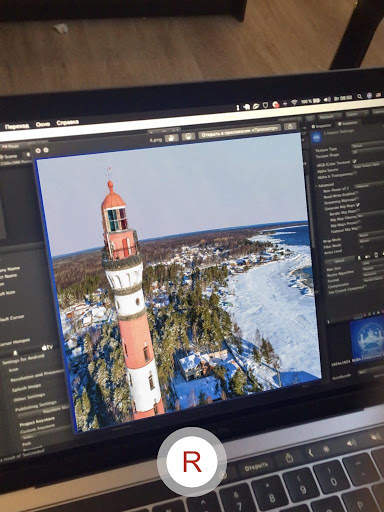The width and height of the screenshot is (384, 512).
Task: Toggle the Streaming Mipmaps checkbox
Action: click(357, 199)
